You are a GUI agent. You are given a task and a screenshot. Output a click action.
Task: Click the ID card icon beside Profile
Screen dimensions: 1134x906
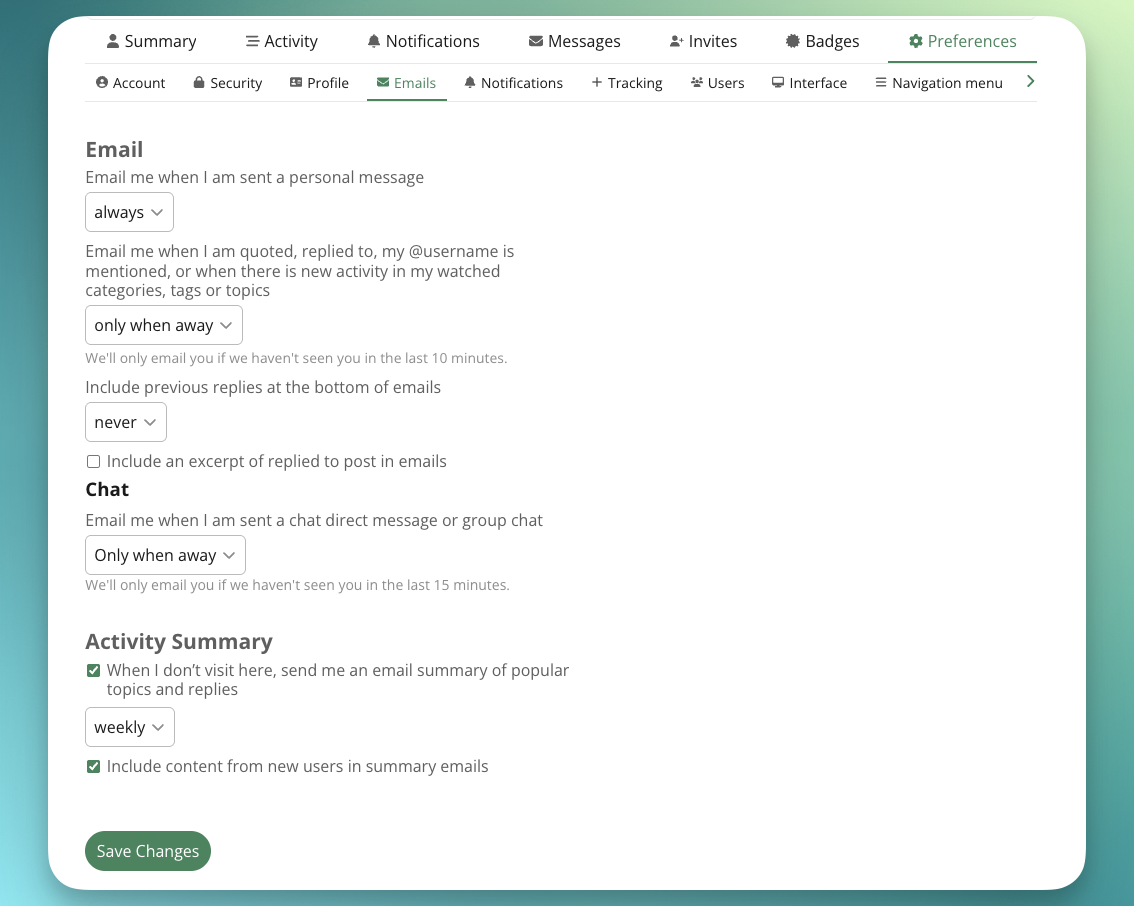(296, 82)
